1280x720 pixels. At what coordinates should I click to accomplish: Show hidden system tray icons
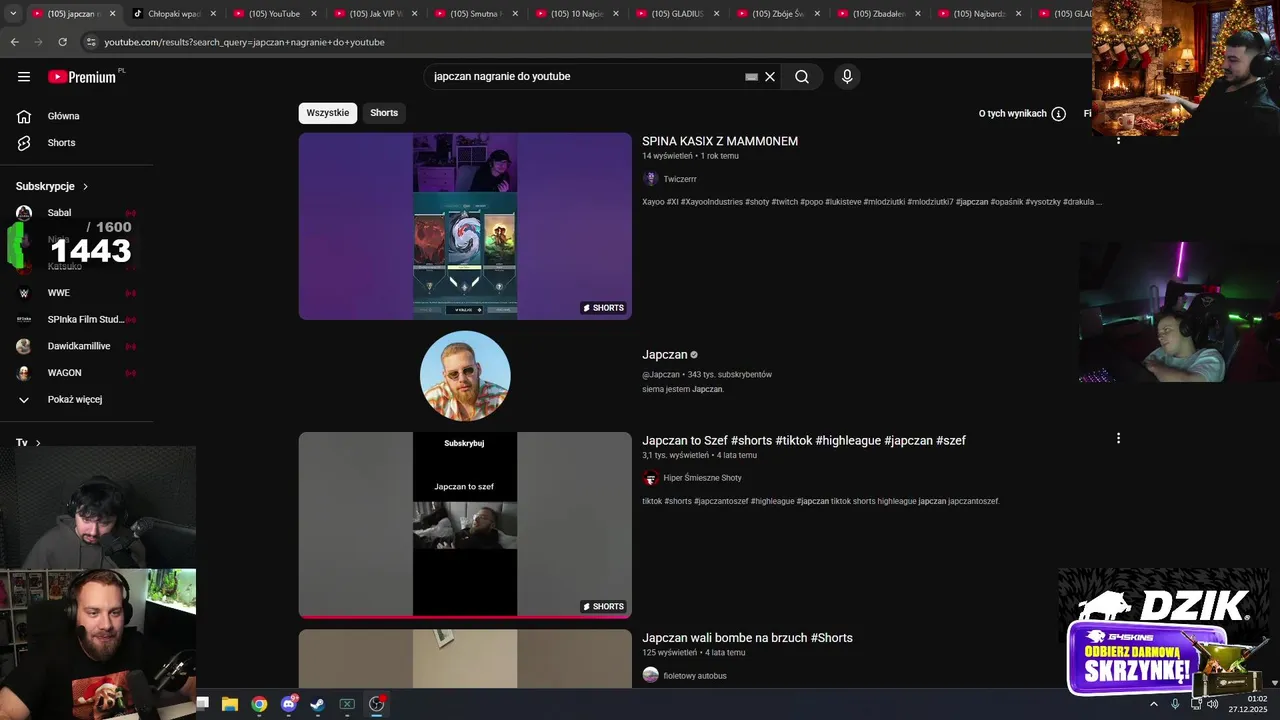coord(1153,704)
